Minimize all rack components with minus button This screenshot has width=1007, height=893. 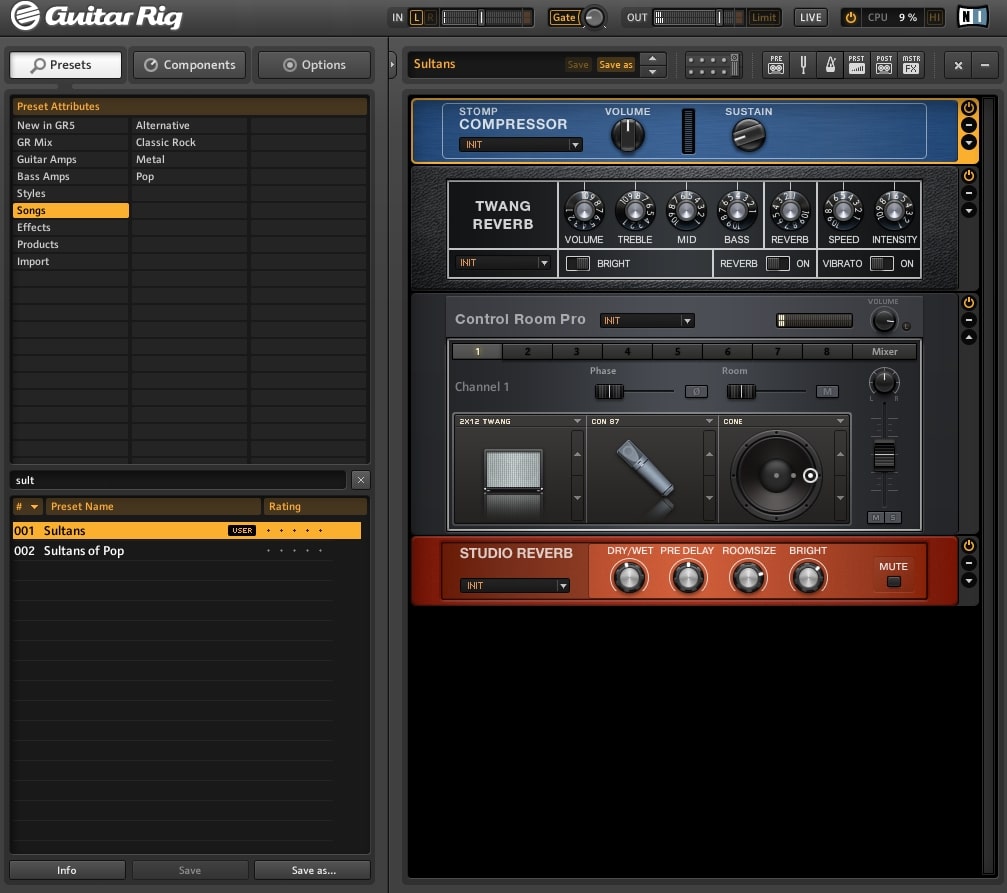coord(985,65)
